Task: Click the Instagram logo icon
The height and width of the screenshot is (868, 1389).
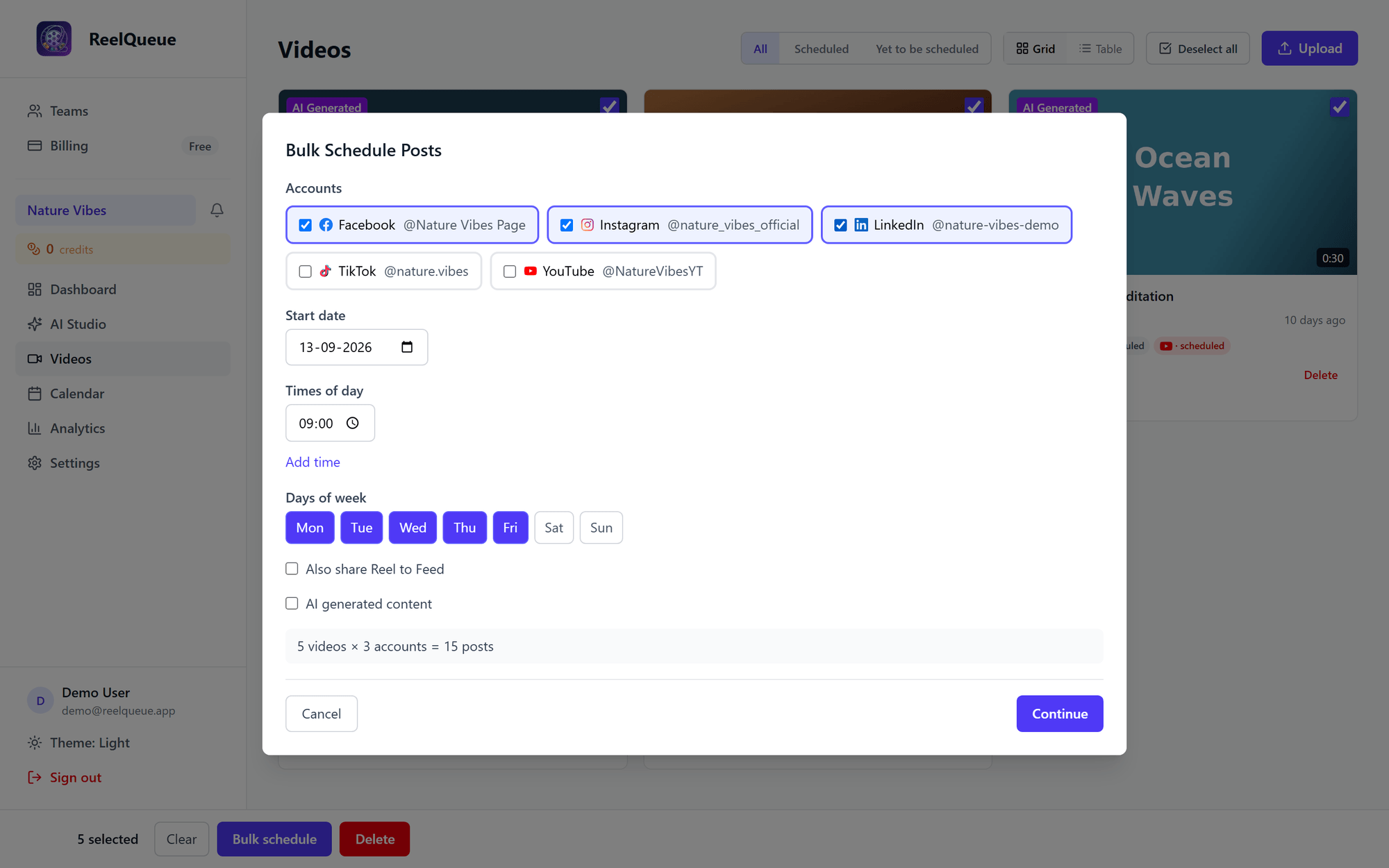Action: point(587,225)
